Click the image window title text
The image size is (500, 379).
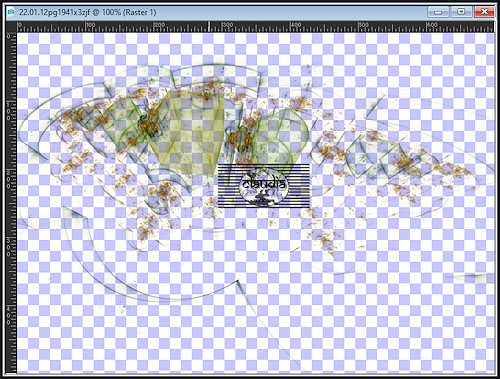coord(87,12)
